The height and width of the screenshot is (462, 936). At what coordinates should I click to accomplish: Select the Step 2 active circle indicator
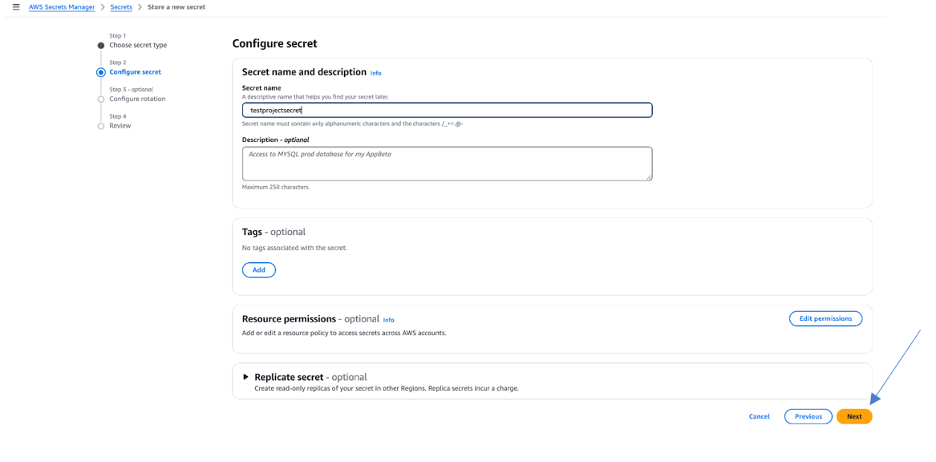[x=101, y=72]
